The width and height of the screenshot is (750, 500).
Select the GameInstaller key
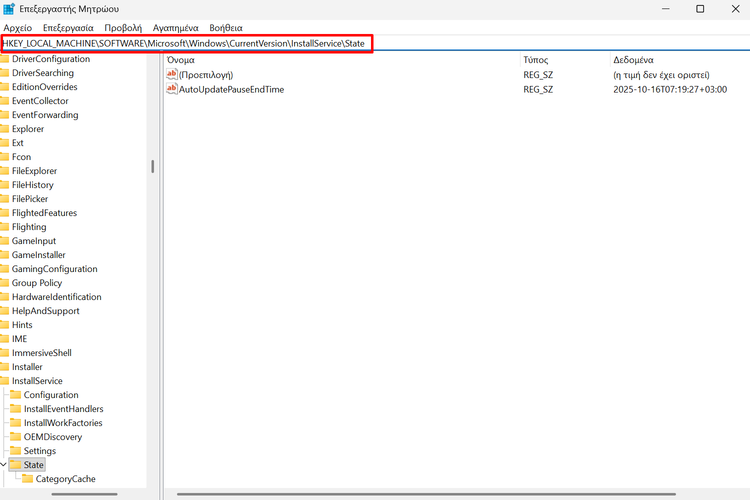pos(39,255)
